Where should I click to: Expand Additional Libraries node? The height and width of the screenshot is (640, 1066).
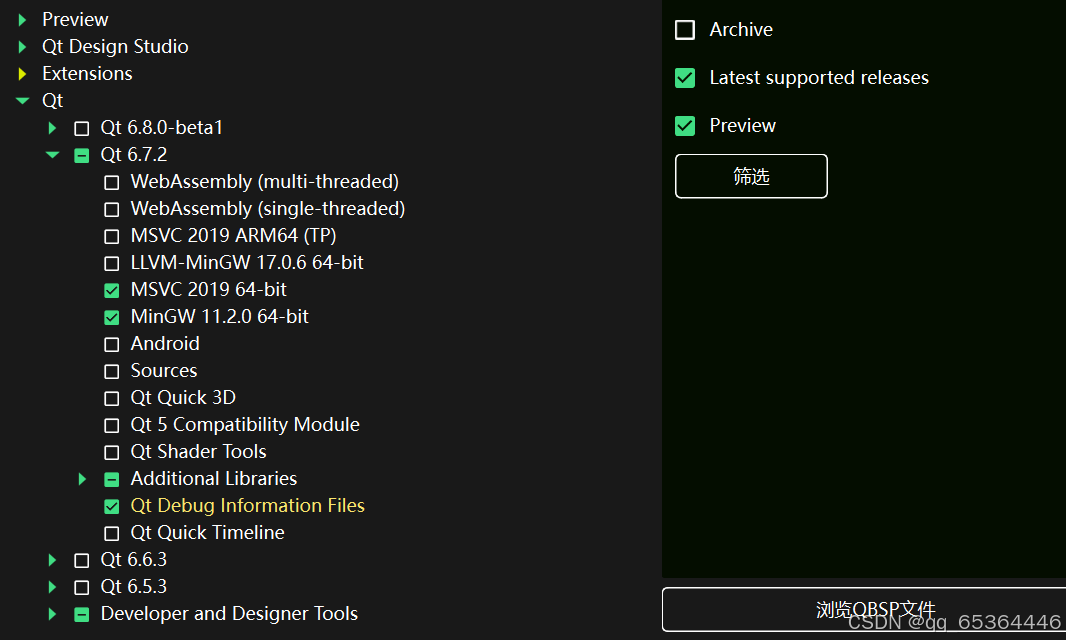[x=82, y=479]
